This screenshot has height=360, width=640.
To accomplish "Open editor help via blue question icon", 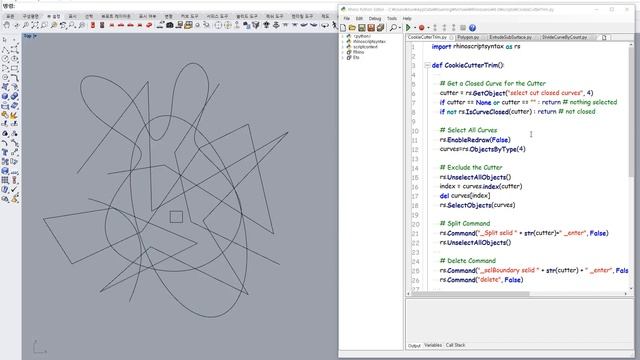I will (x=472, y=28).
